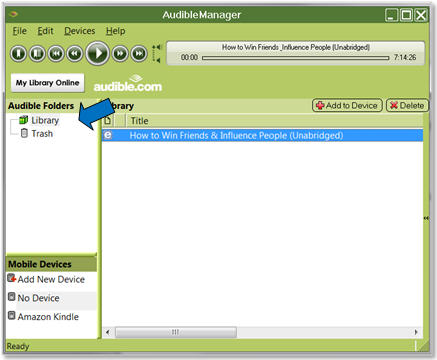Click the single bookmark icon button
This screenshot has width=437, height=360.
coord(18,53)
